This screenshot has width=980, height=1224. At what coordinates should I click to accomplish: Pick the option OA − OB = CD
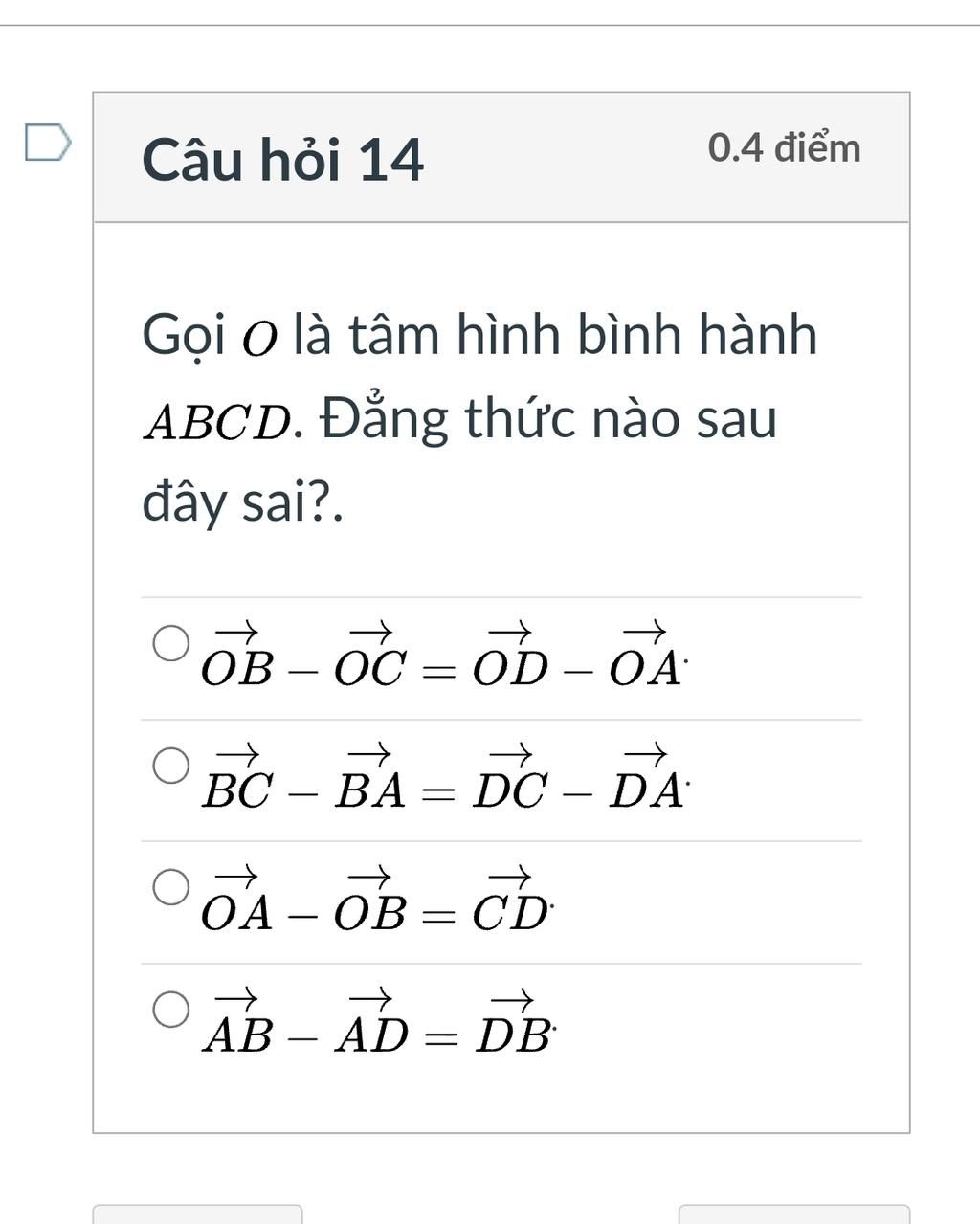pos(172,887)
